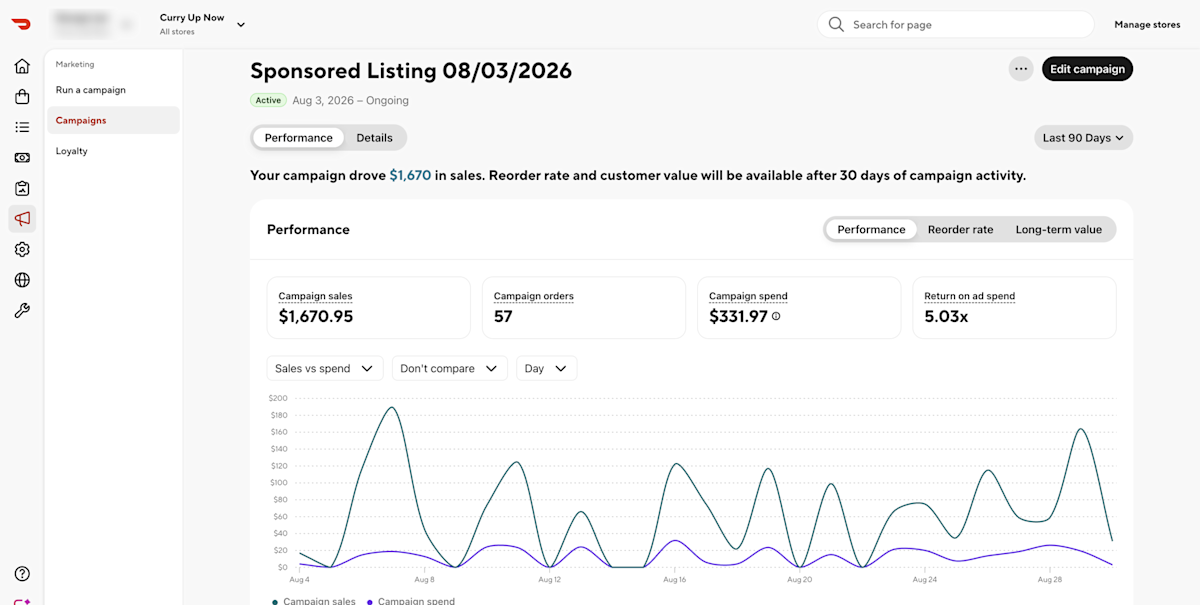Click the Aug 3, 2026 – Ongoing text

[x=350, y=100]
